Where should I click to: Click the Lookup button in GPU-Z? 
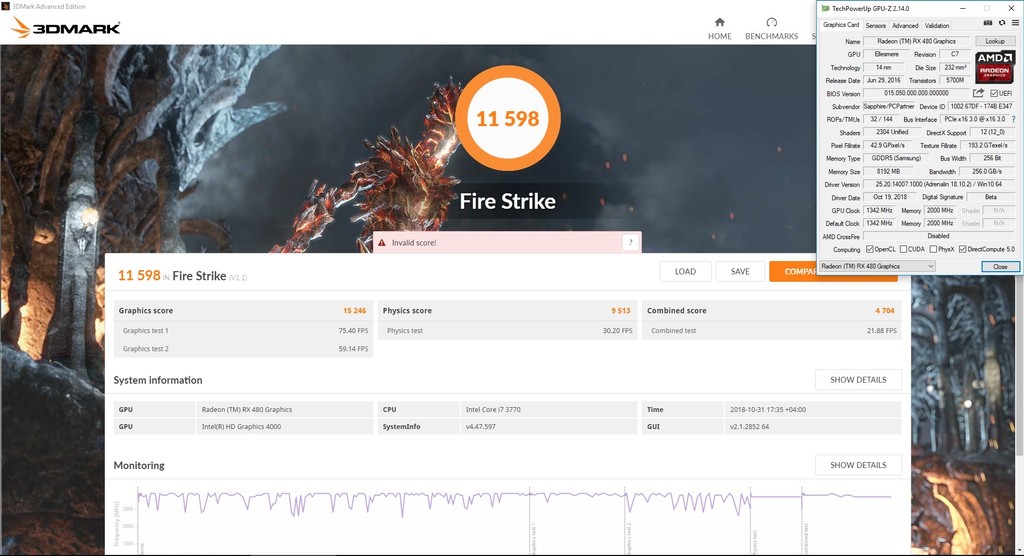995,41
